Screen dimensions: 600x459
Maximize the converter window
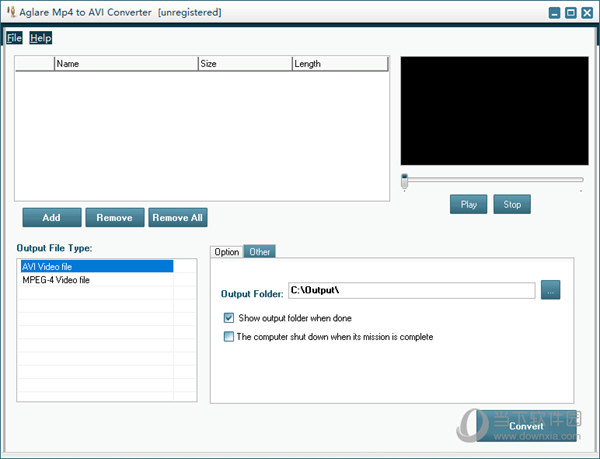coord(571,13)
